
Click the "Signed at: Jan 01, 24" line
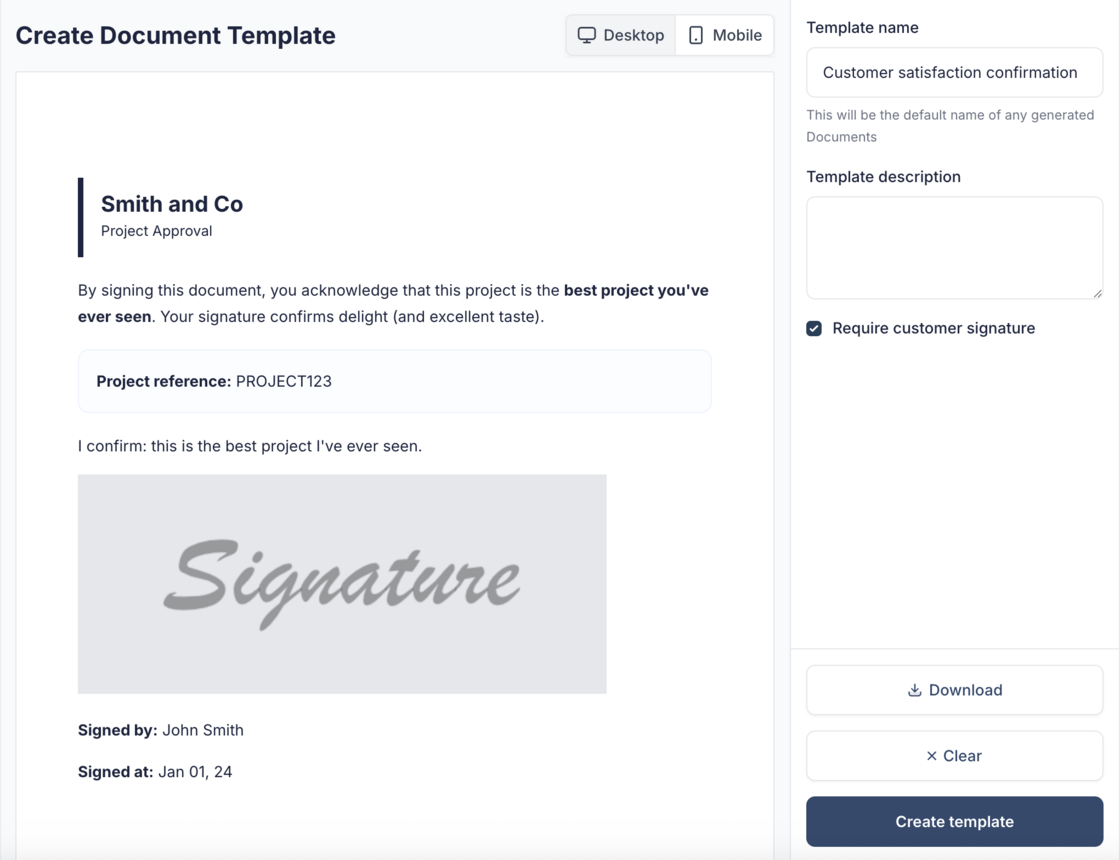155,772
